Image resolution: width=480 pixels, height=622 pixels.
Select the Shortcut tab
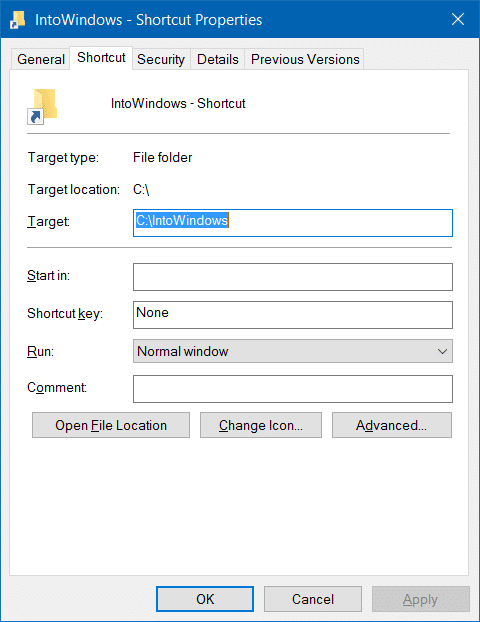[x=101, y=58]
